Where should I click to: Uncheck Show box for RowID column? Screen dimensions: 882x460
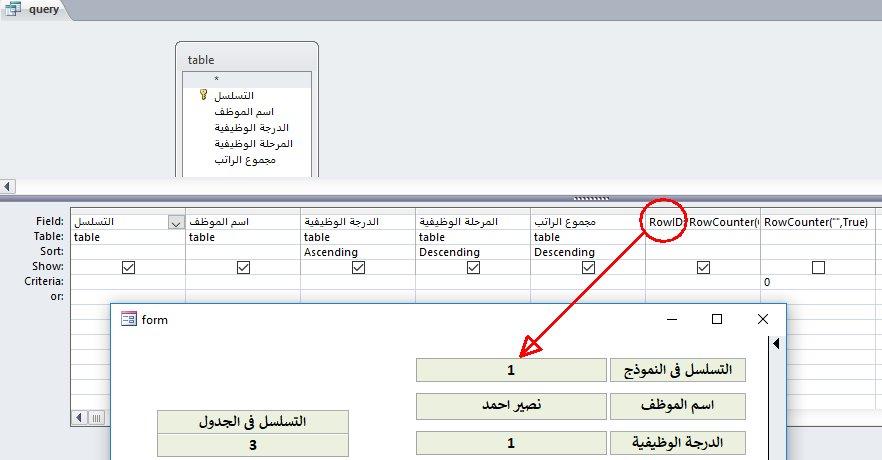pos(703,268)
